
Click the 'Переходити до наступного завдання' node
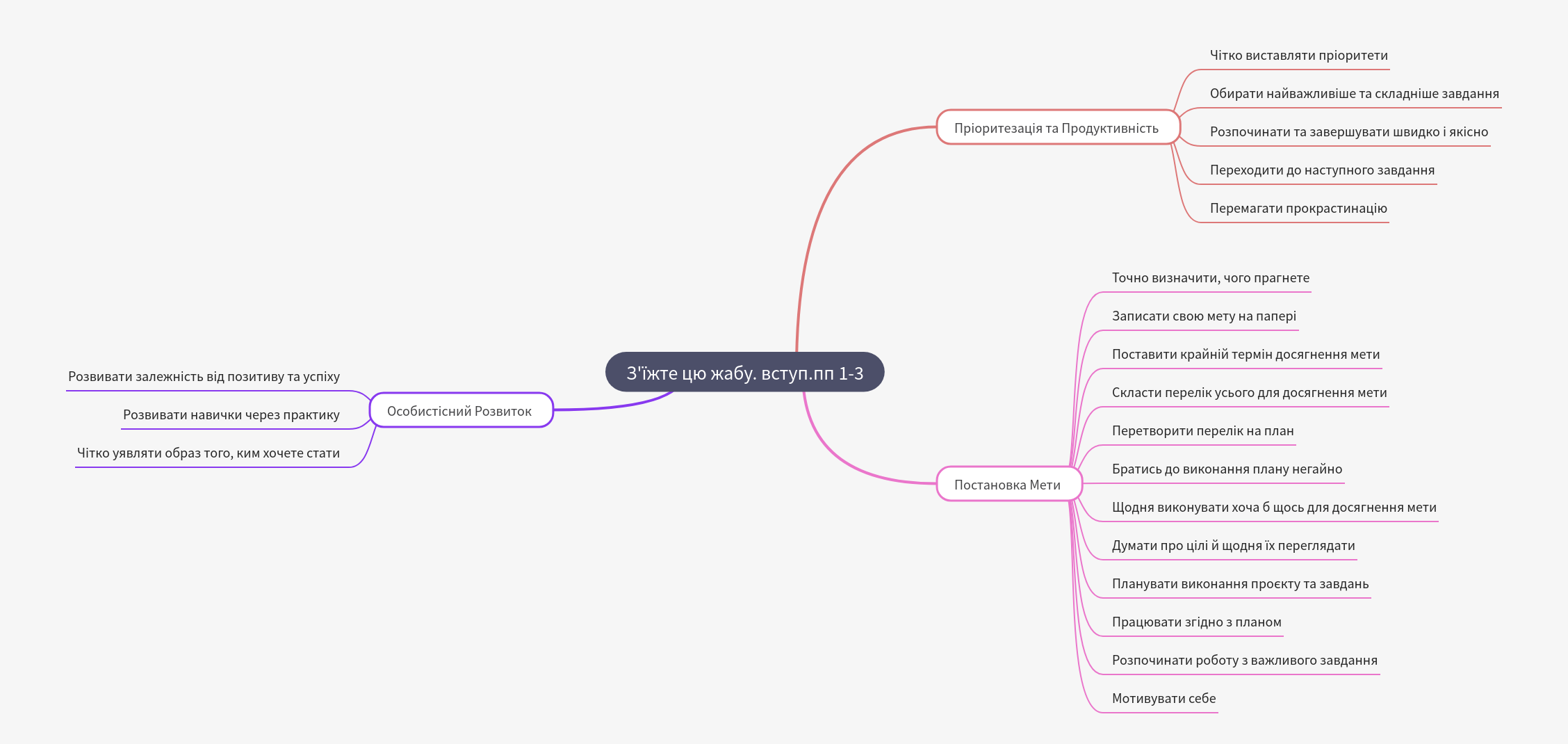coord(1322,170)
